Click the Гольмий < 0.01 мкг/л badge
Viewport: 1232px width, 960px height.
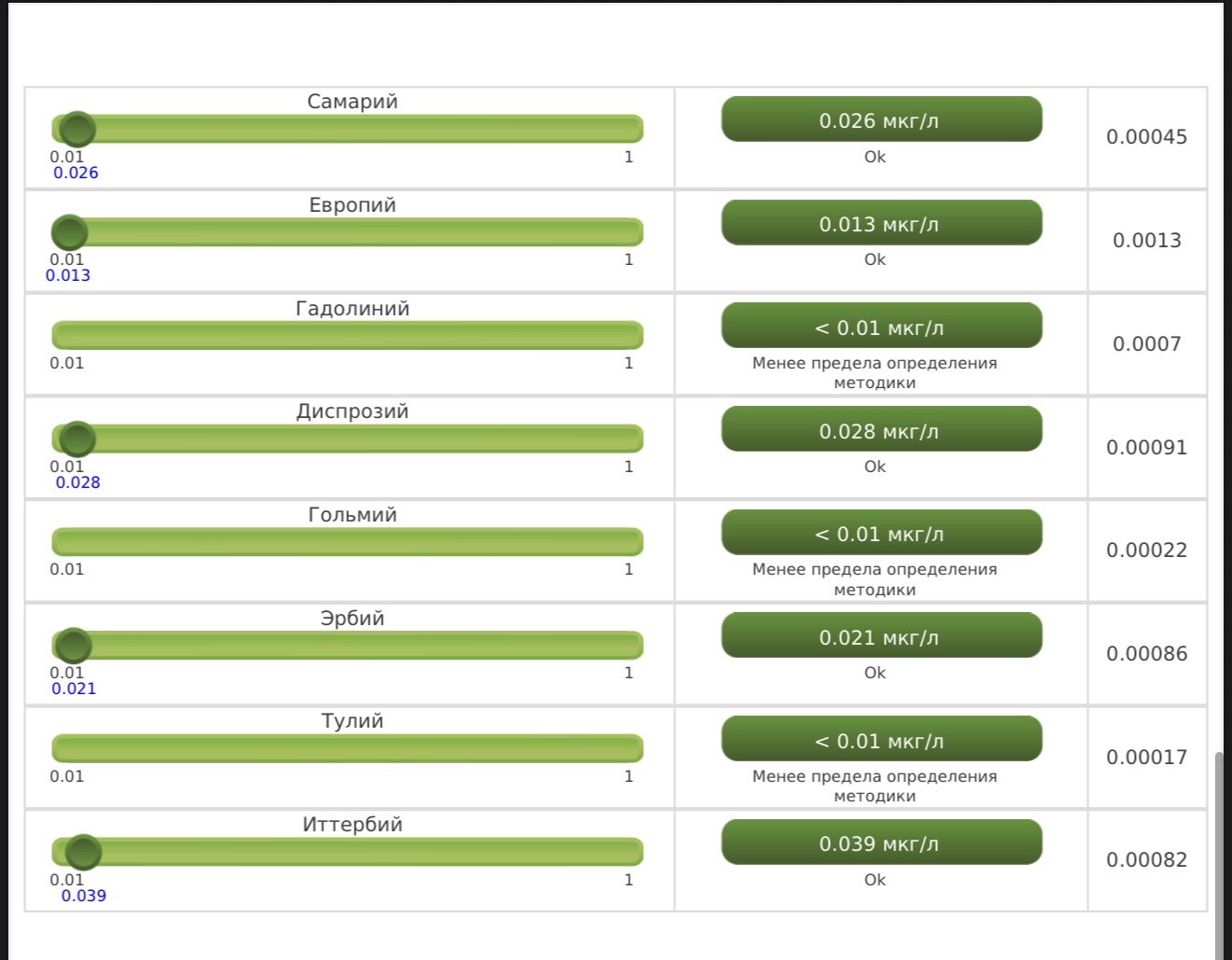pyautogui.click(x=881, y=533)
